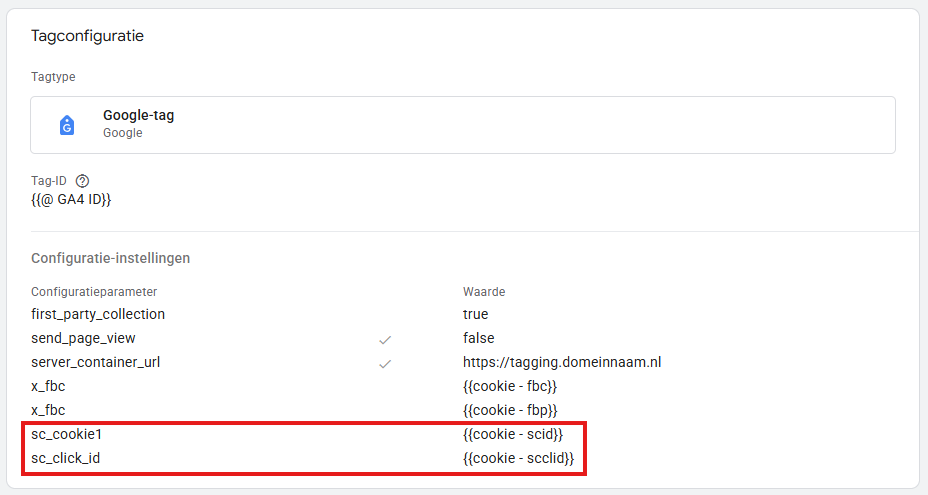Click the https://tagging.domeinnaam.nl URL value

coord(562,362)
